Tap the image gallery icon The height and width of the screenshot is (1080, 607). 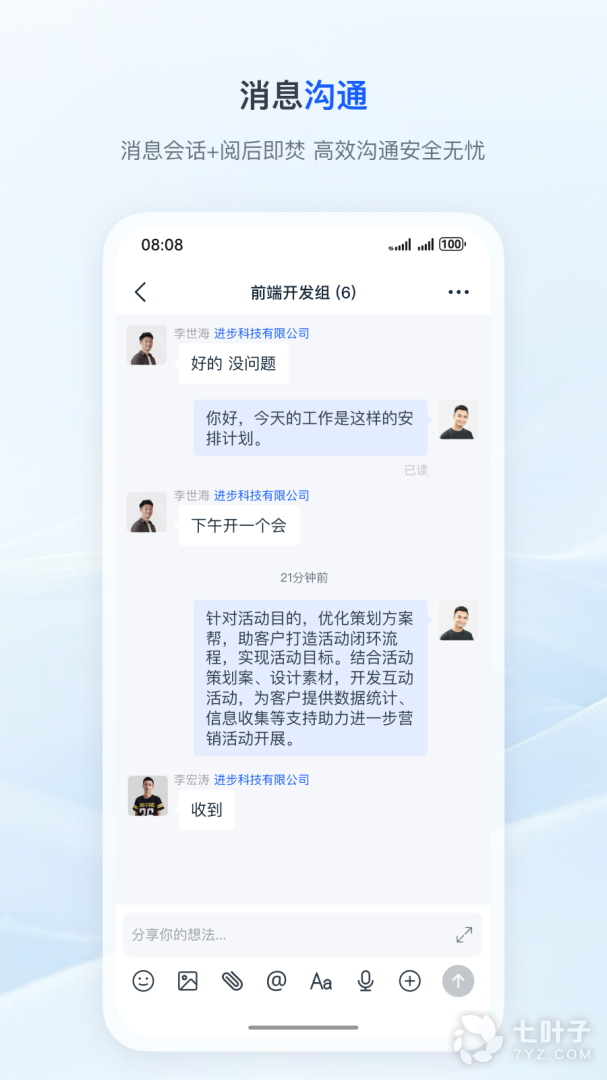click(187, 981)
